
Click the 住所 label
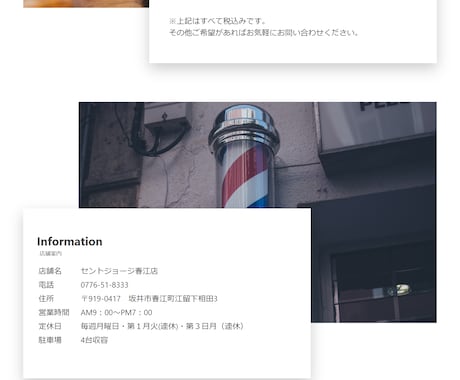point(46,298)
